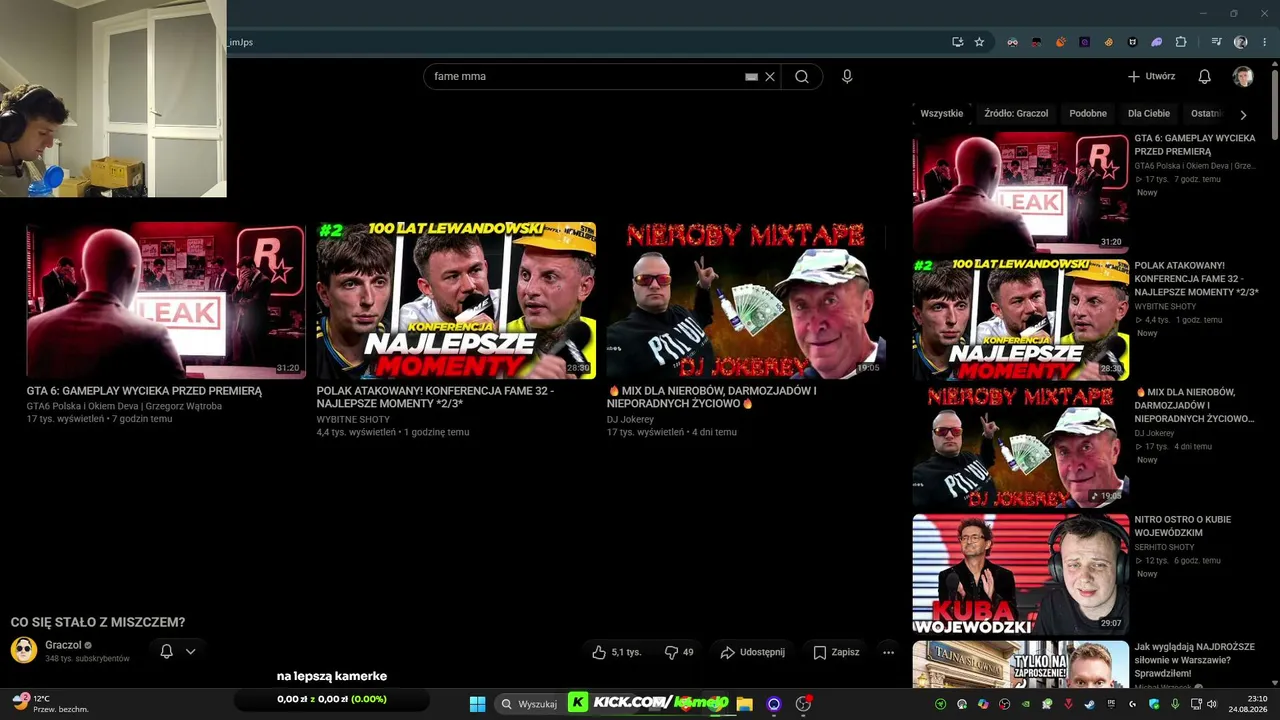The height and width of the screenshot is (720, 1280).
Task: Open Graczol channel name link
Action: tap(63, 645)
